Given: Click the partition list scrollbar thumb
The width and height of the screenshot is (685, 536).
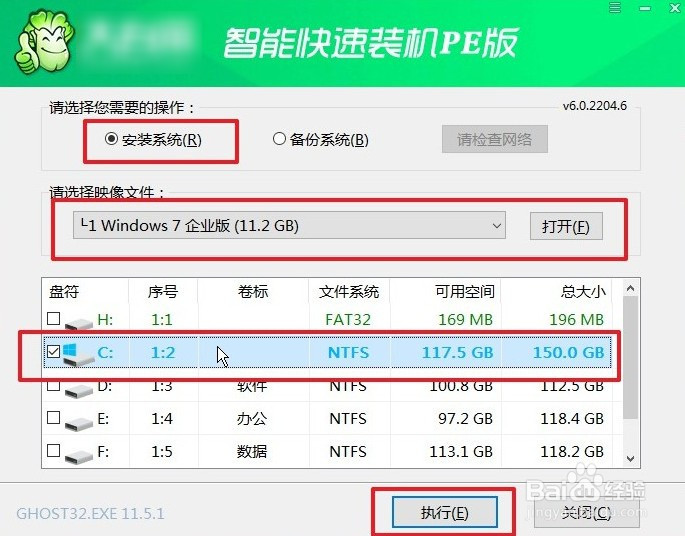Looking at the screenshot, I should (630, 358).
